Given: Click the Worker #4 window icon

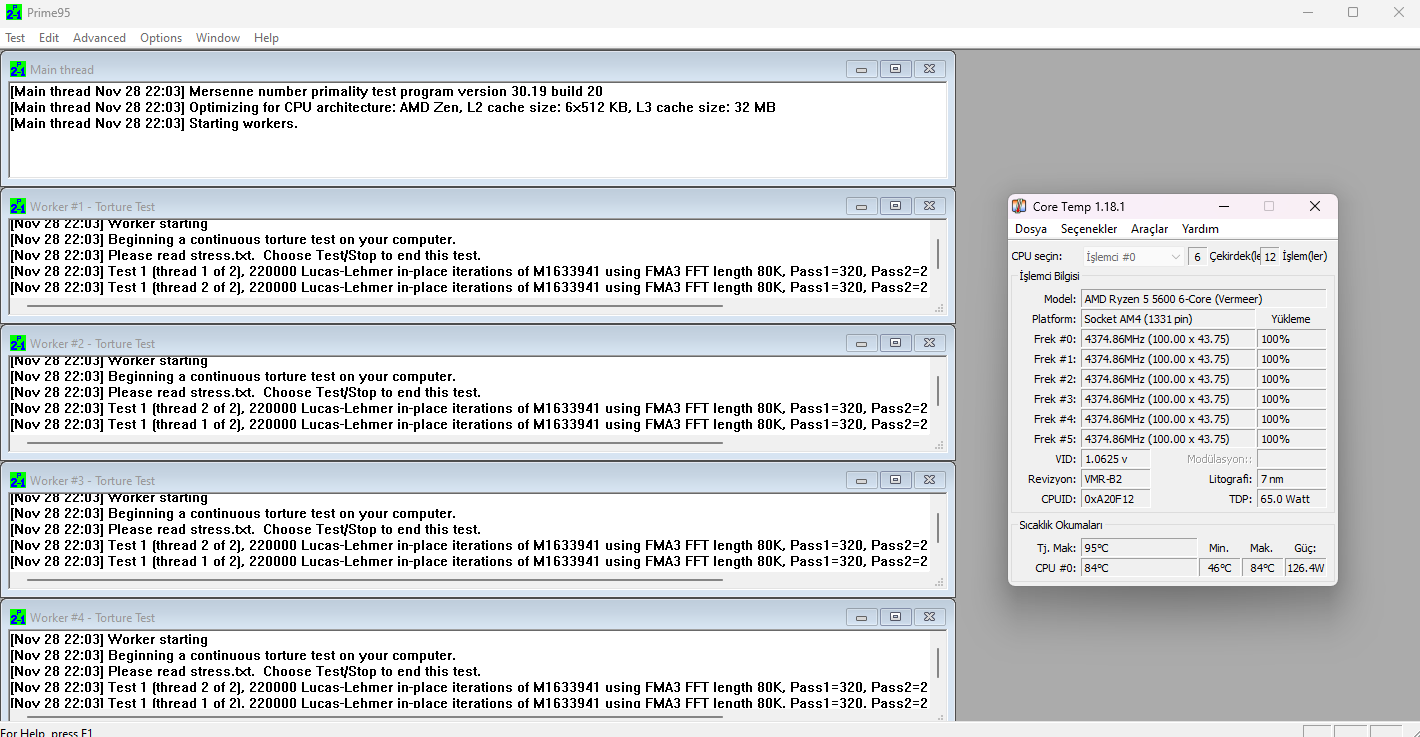Looking at the screenshot, I should click(18, 617).
